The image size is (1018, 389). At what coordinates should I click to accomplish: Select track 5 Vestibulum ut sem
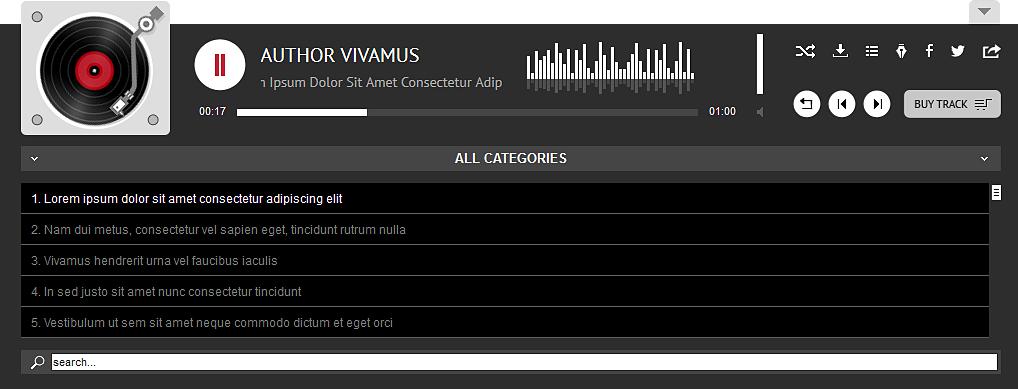504,323
